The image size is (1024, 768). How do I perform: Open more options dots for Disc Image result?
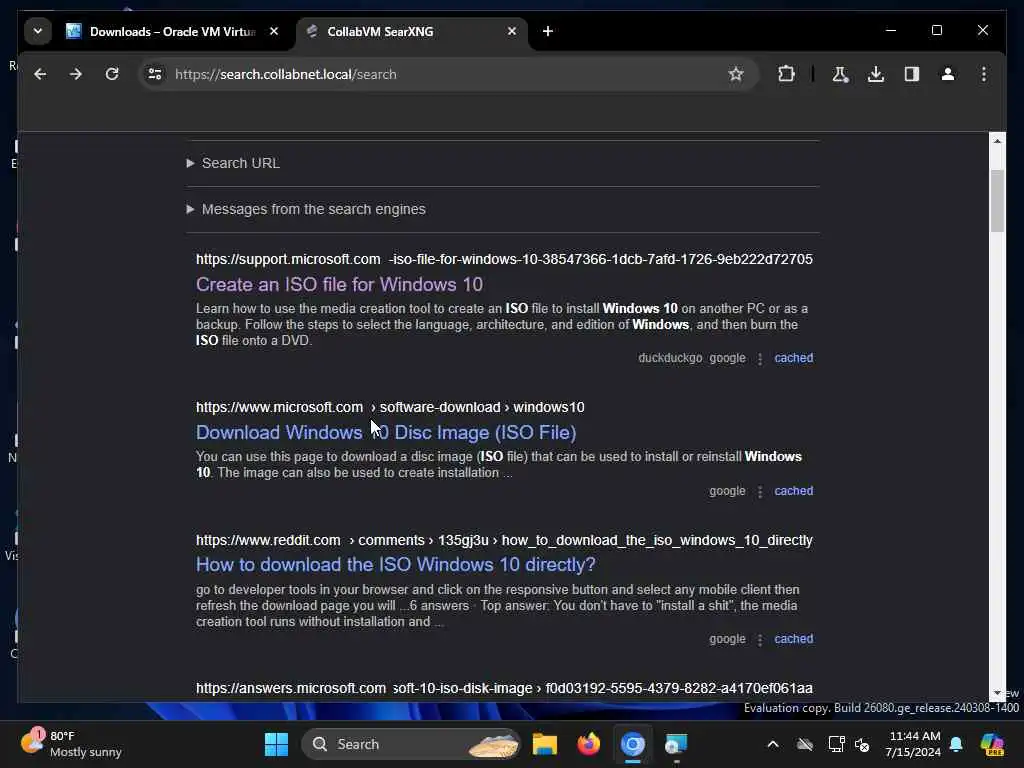pos(760,492)
